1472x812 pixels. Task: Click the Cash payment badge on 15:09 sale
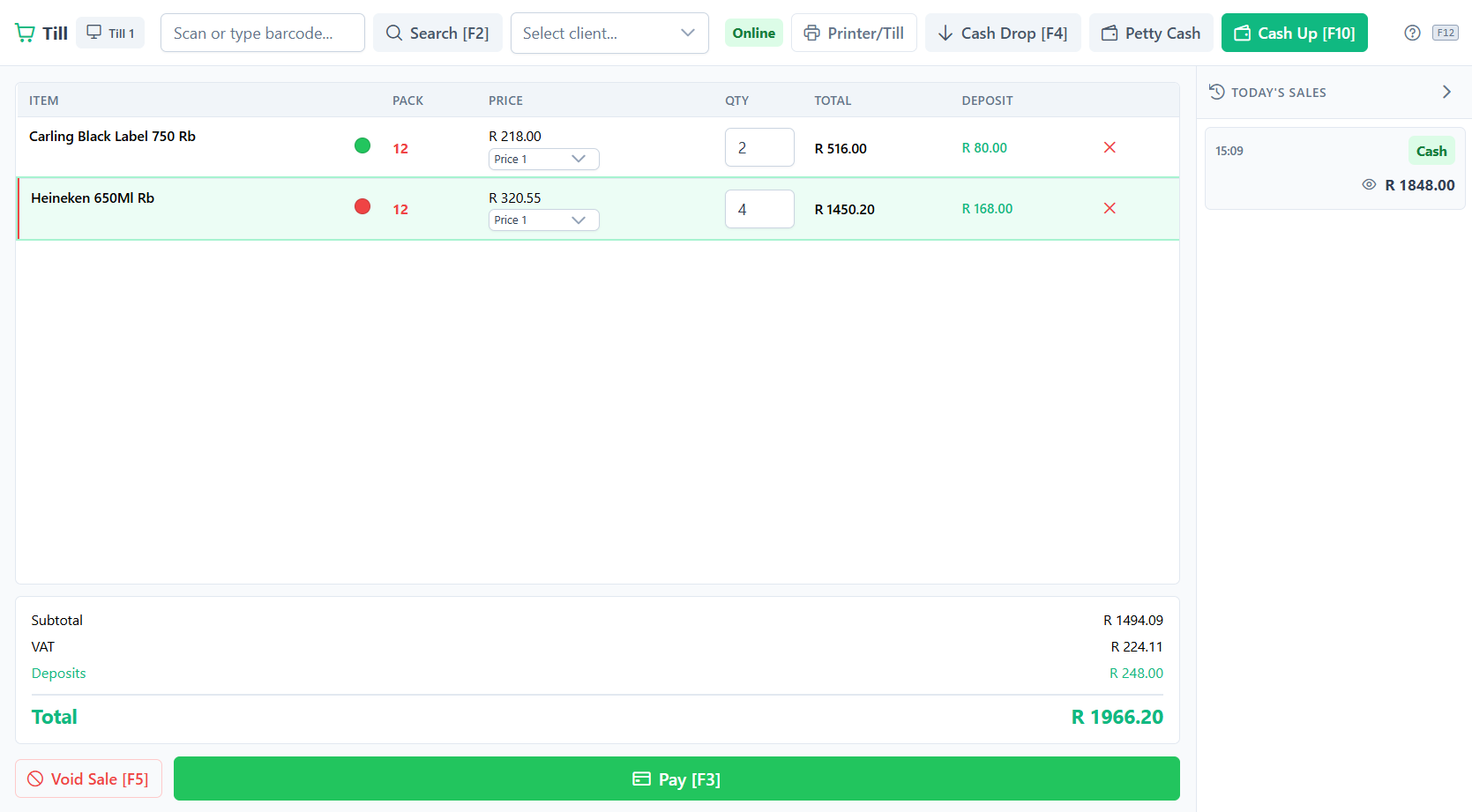[1431, 152]
